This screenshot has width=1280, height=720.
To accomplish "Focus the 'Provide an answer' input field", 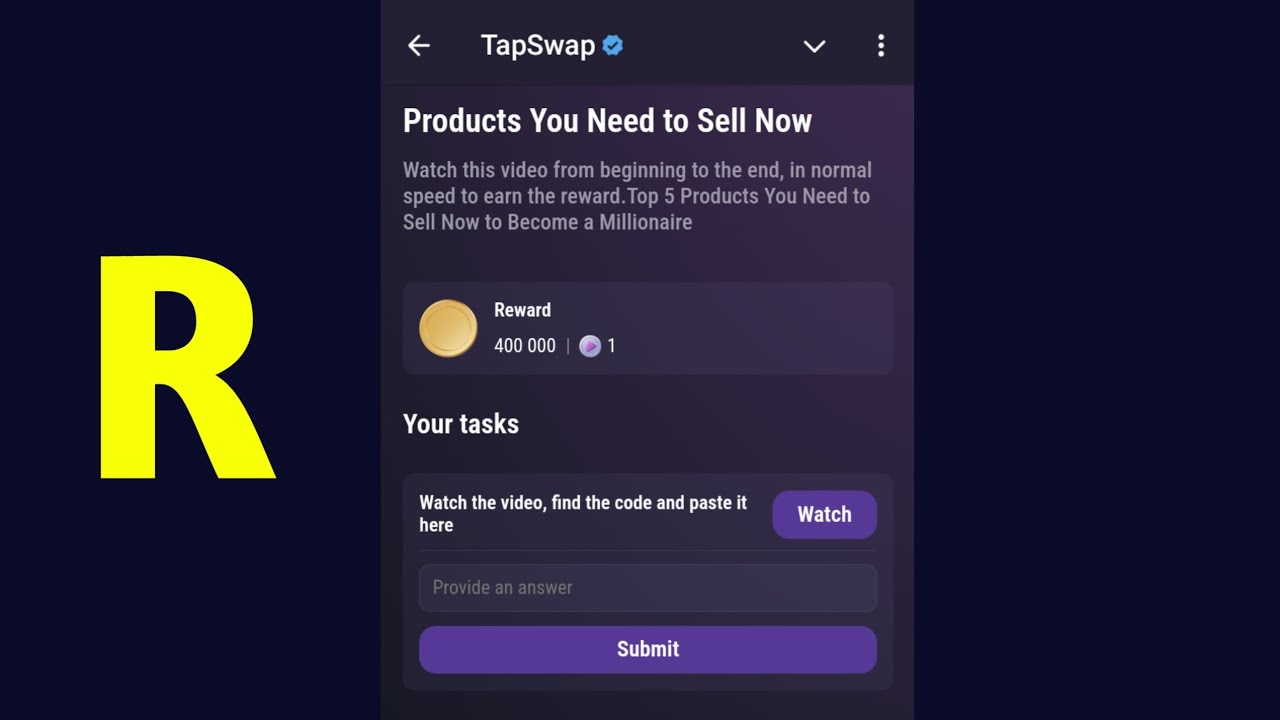I will pyautogui.click(x=647, y=587).
